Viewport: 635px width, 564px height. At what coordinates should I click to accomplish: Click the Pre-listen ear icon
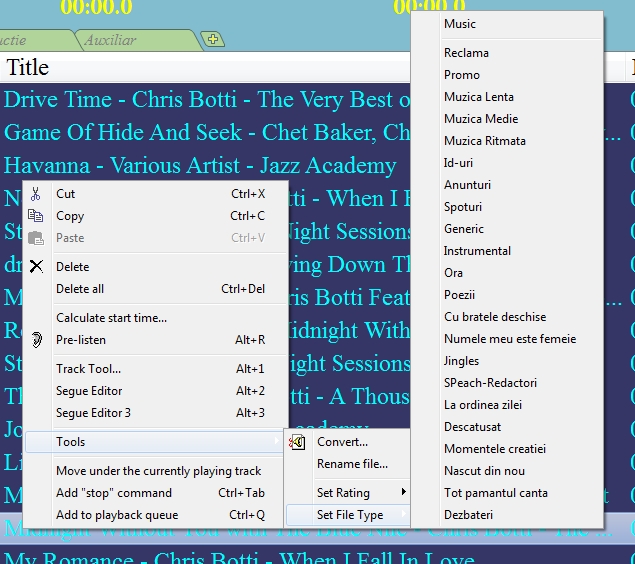click(x=36, y=340)
